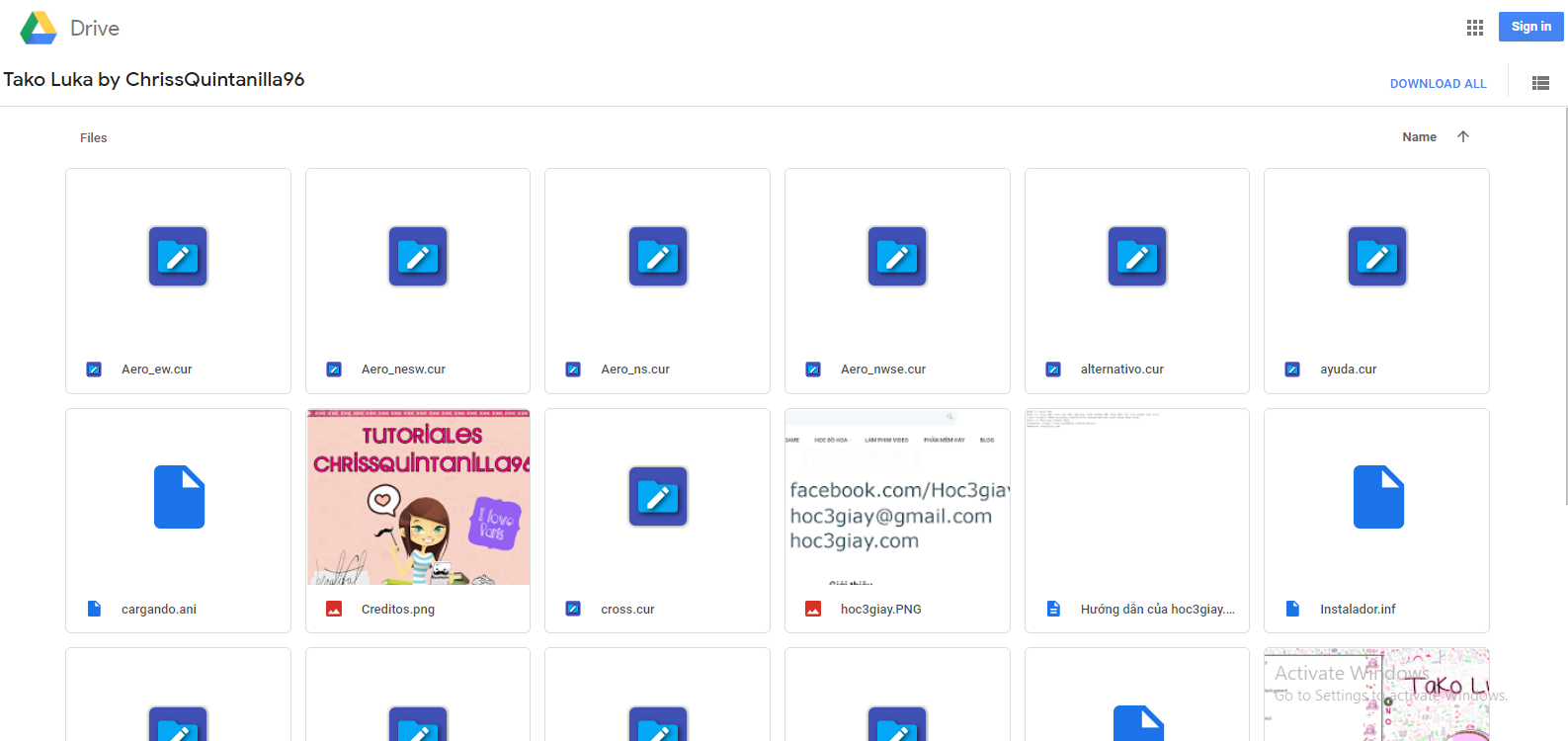Open the cargando.ani blue document icon
The height and width of the screenshot is (741, 1568).
point(179,497)
